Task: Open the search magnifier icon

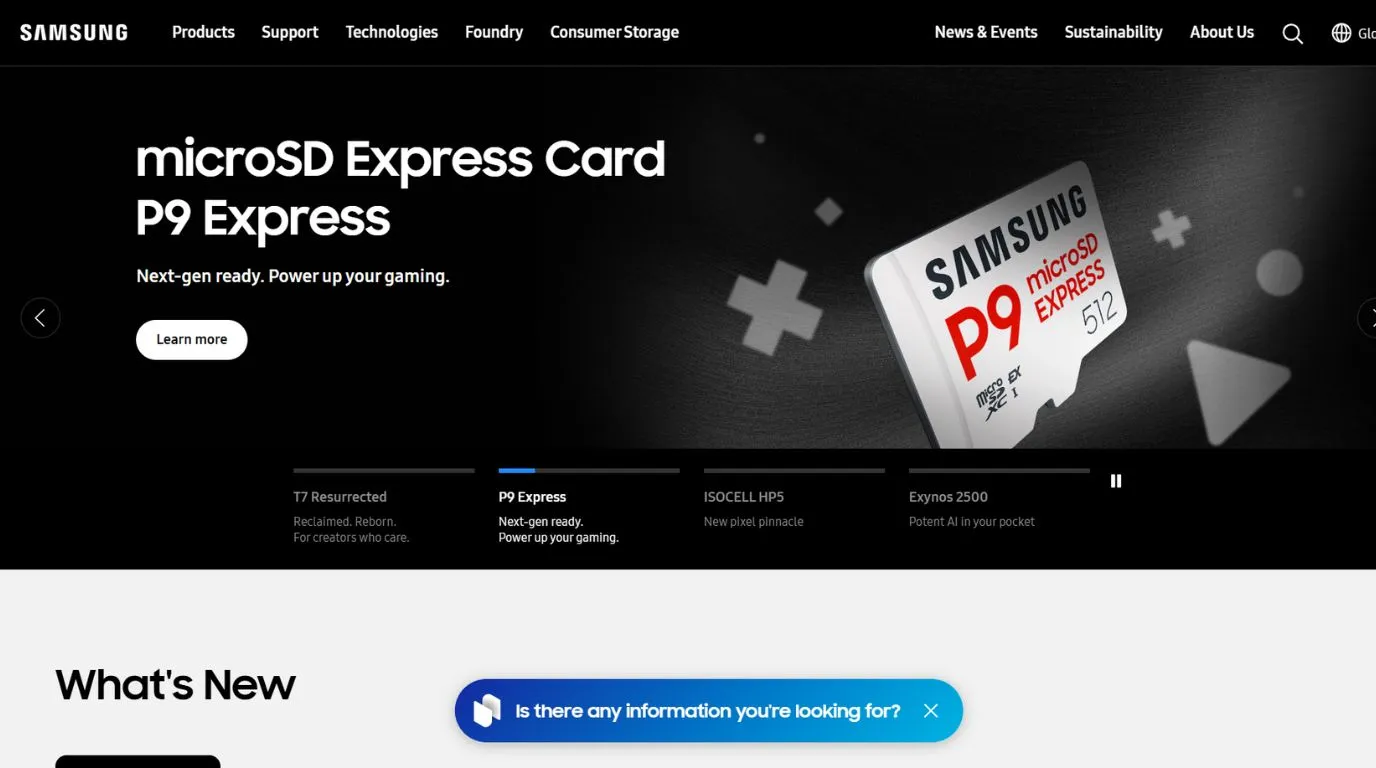Action: click(x=1292, y=33)
